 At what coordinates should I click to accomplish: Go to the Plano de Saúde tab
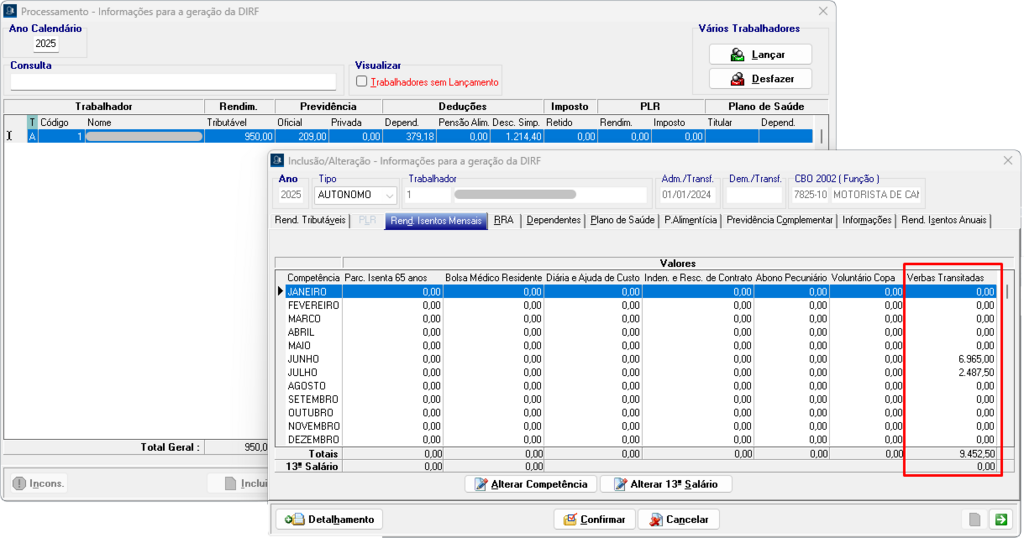click(x=622, y=220)
